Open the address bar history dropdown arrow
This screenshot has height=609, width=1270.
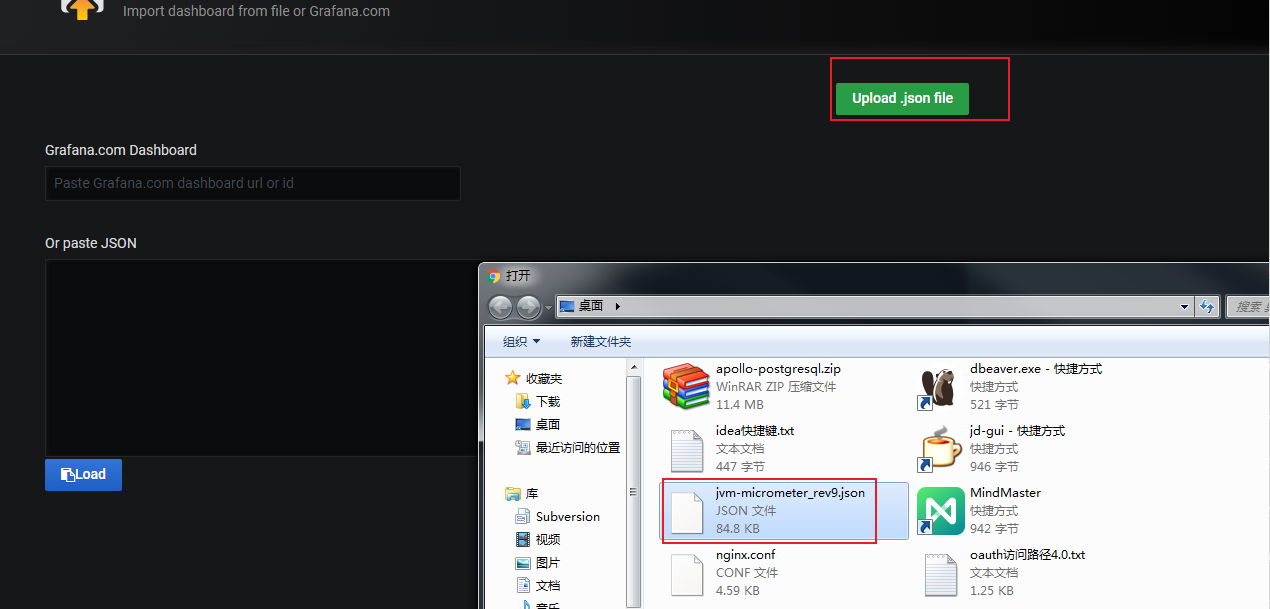pos(1184,306)
